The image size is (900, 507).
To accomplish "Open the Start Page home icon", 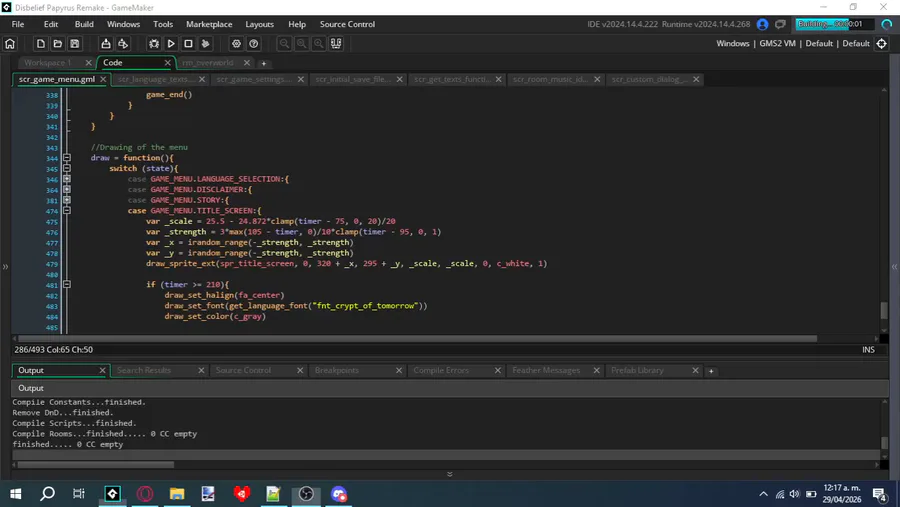I will (x=10, y=44).
